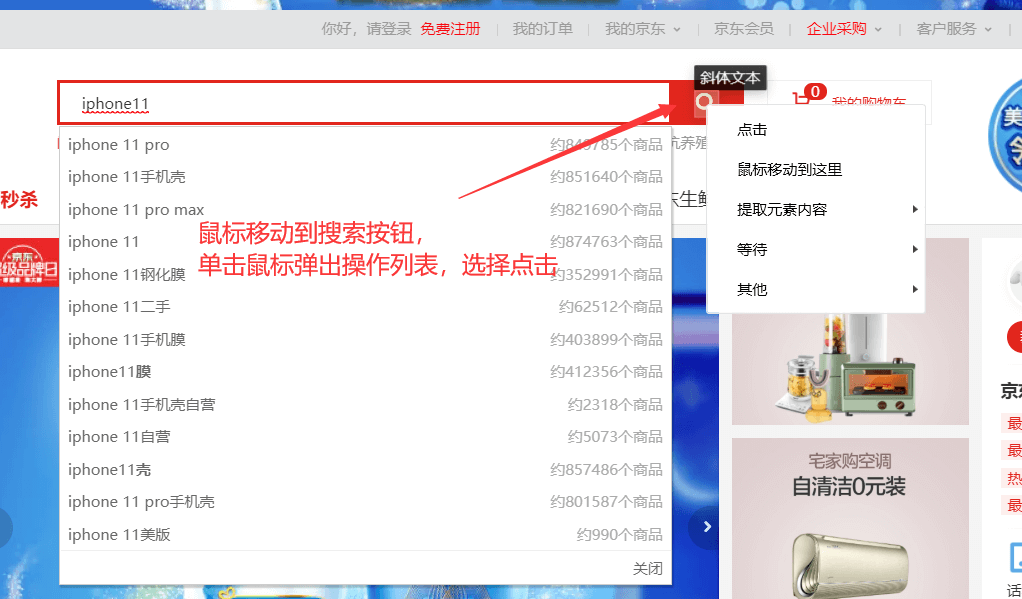Image resolution: width=1022 pixels, height=599 pixels.
Task: Select suggestion iphone 11二手
Action: click(x=365, y=307)
